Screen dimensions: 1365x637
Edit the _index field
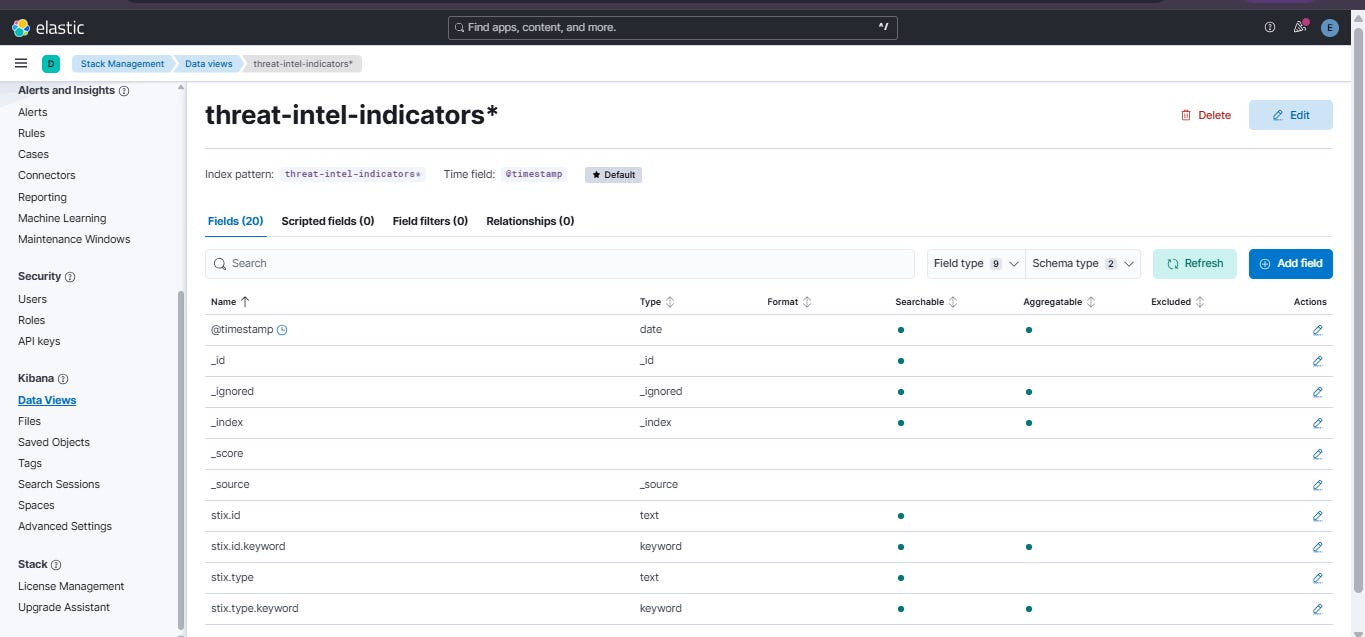pos(1317,423)
